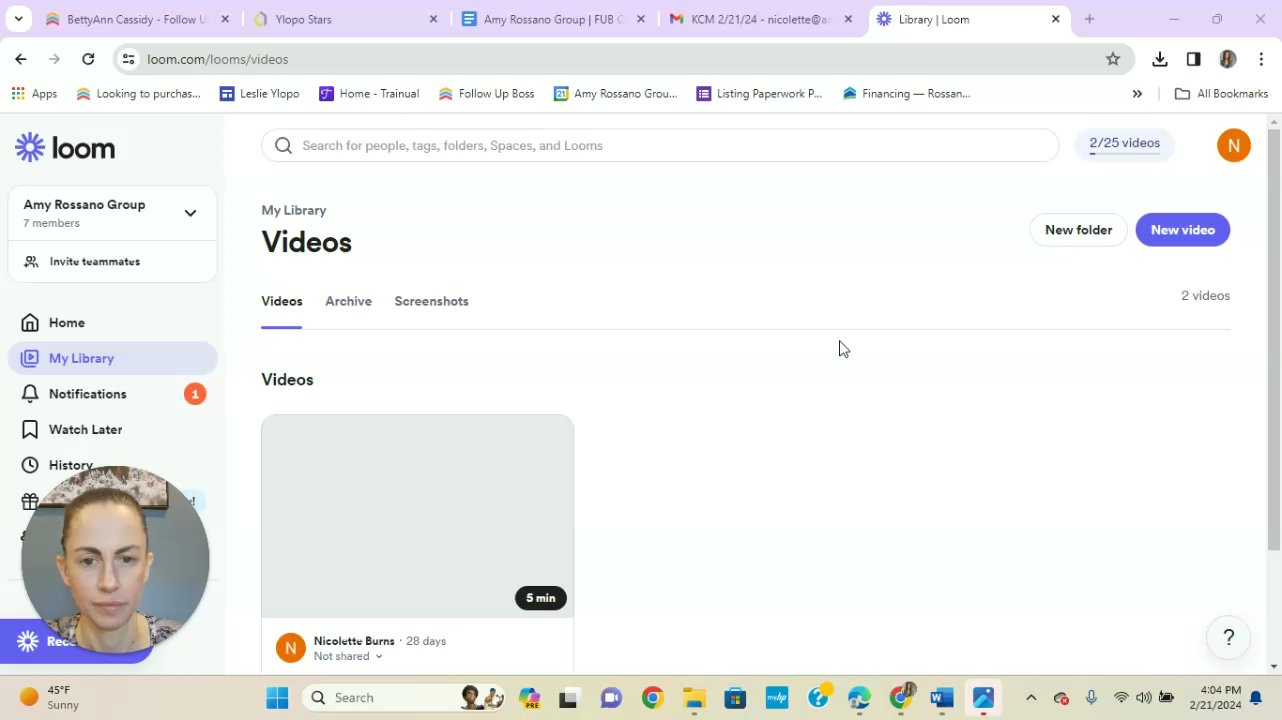
Task: Click Invite teammates
Action: click(x=94, y=262)
